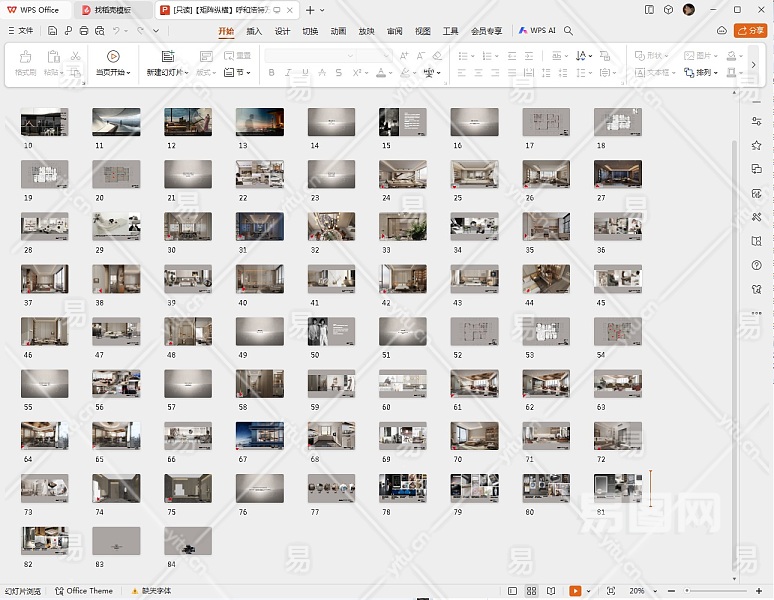The image size is (774, 600).
Task: Open the search magnifier in ribbon tabs
Action: pyautogui.click(x=569, y=31)
